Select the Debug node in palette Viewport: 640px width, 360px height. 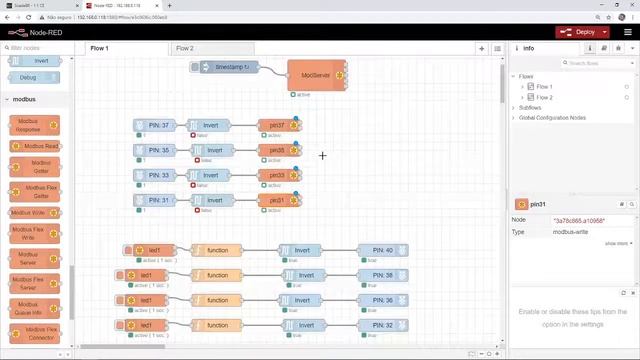[35, 78]
